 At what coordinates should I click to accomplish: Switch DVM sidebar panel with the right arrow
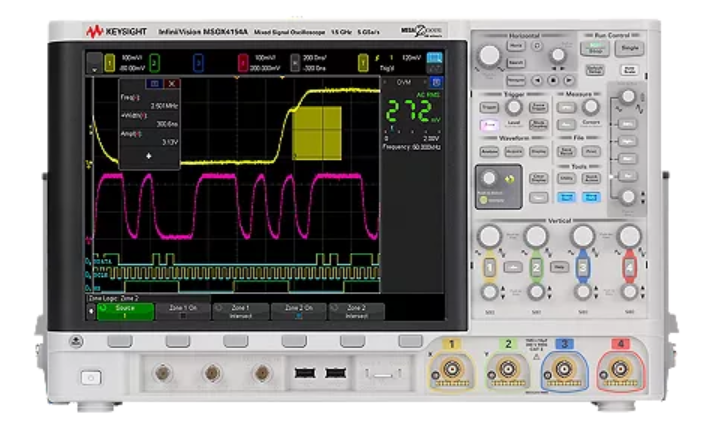pyautogui.click(x=424, y=82)
